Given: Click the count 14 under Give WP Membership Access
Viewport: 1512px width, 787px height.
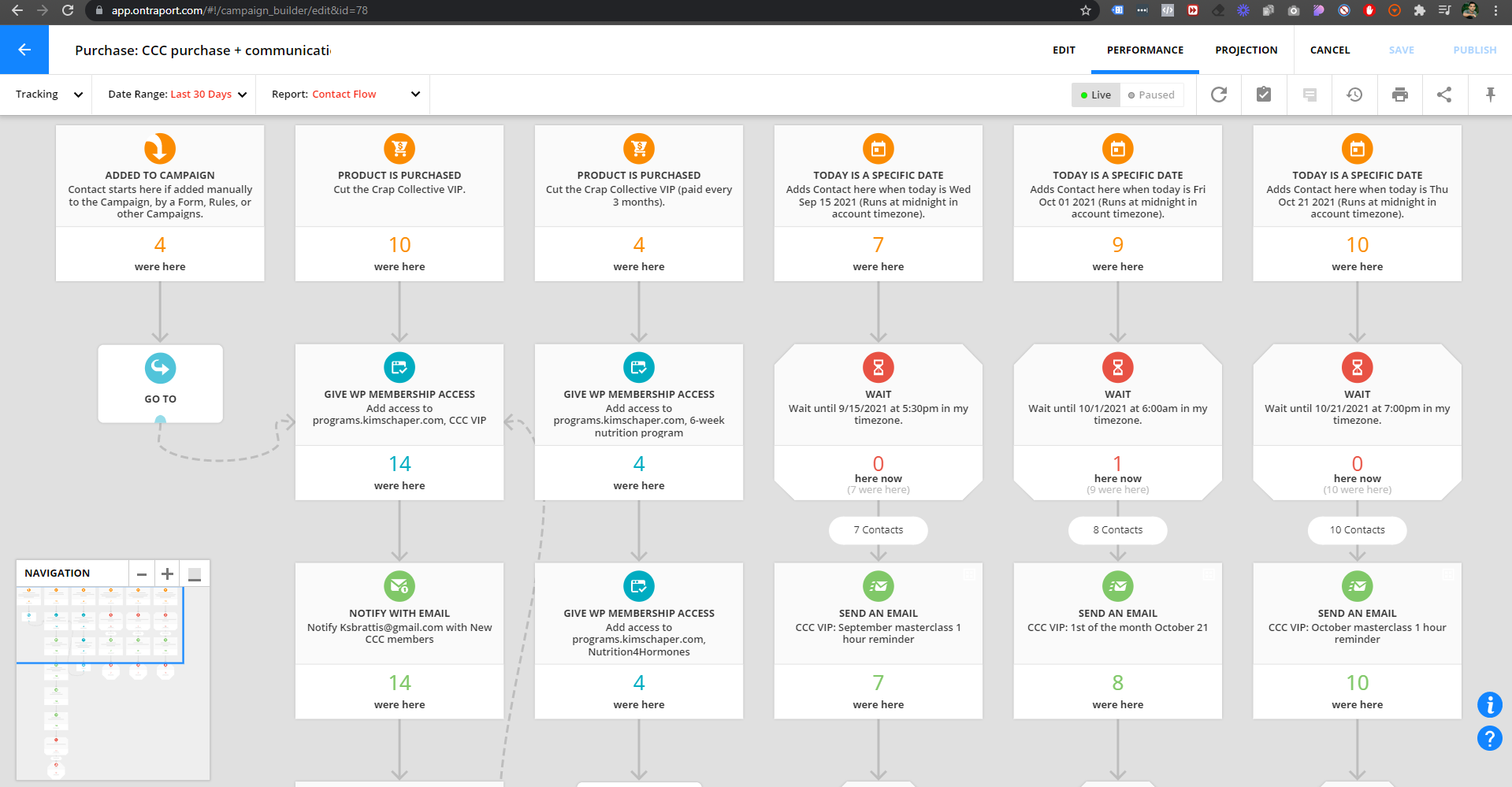Looking at the screenshot, I should point(399,464).
